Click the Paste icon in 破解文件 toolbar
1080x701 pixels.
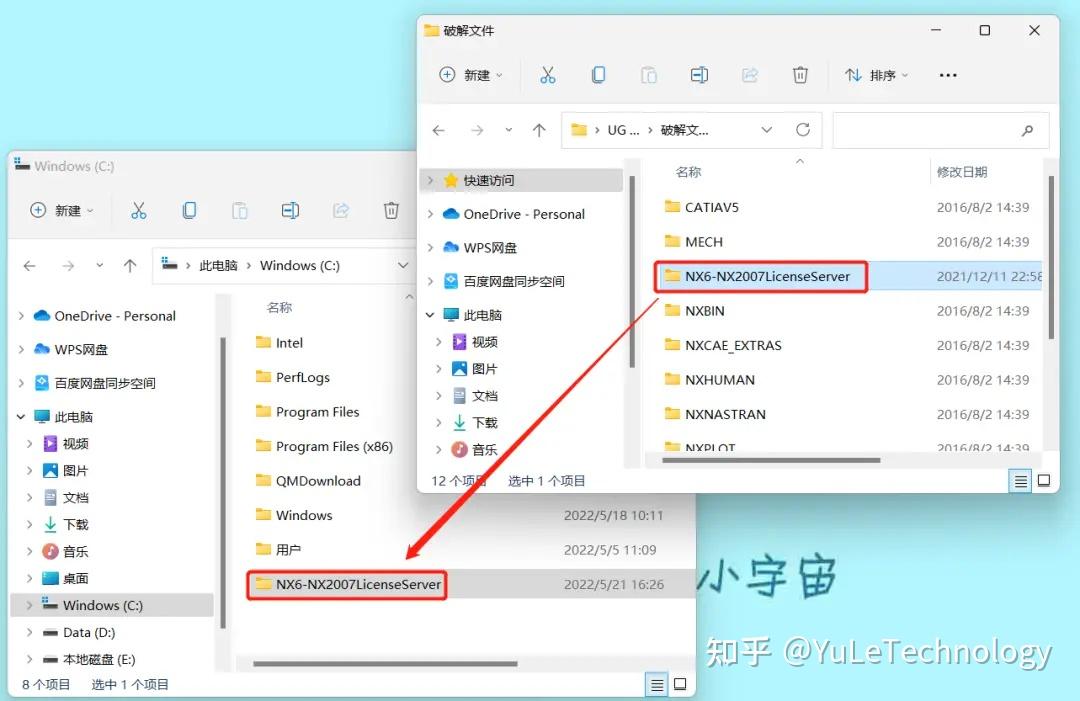click(x=649, y=75)
